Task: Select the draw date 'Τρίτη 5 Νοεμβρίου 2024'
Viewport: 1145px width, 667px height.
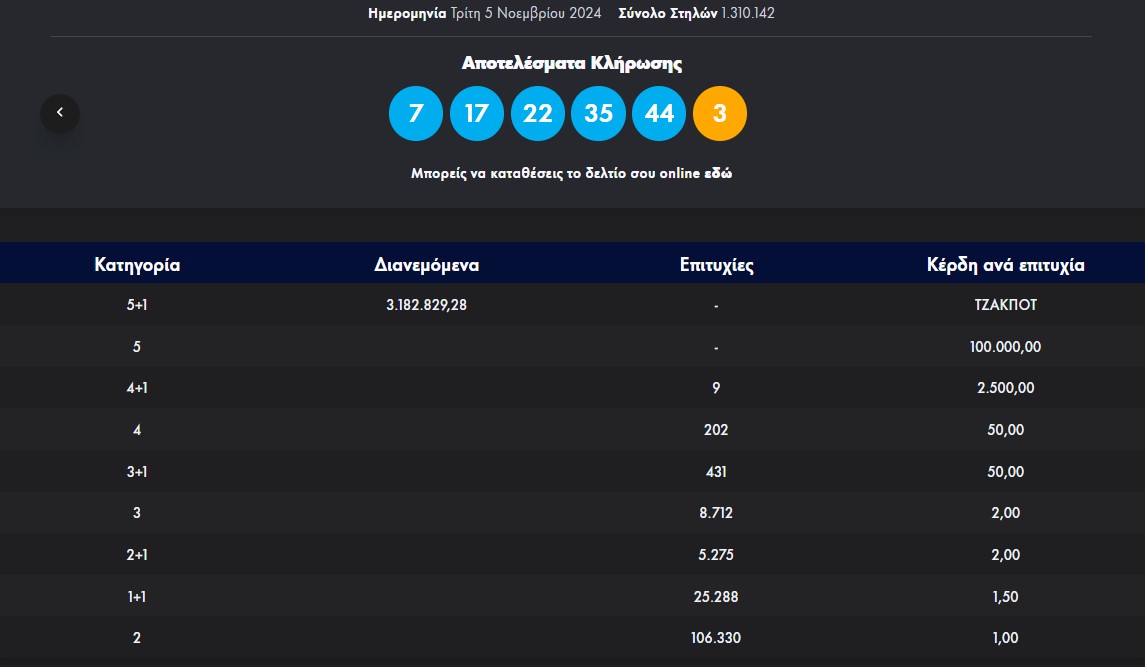Action: [526, 13]
